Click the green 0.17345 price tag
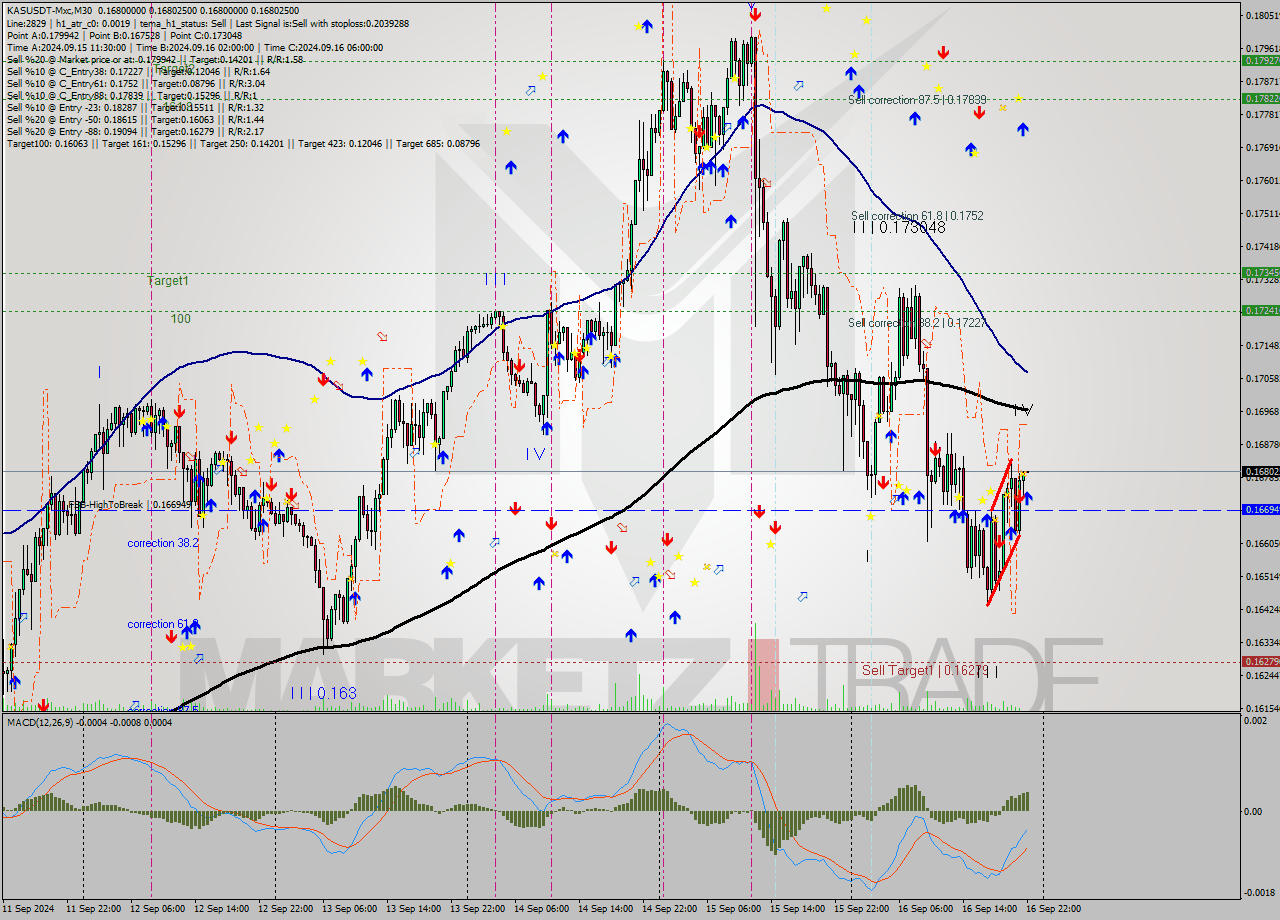This screenshot has height=920, width=1280. pyautogui.click(x=1260, y=272)
